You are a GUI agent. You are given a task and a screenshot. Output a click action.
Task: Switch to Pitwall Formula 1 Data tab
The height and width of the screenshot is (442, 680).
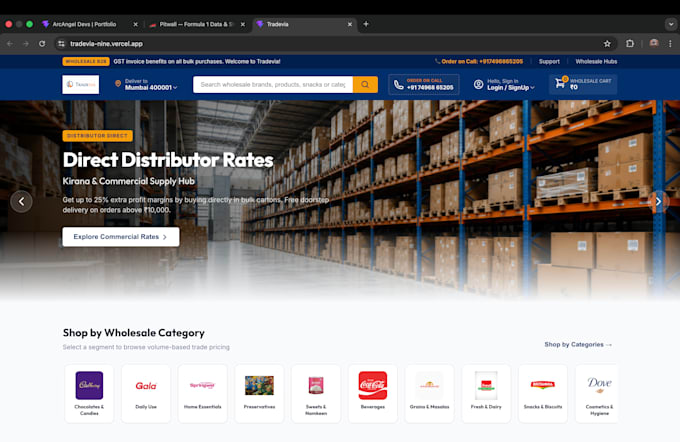(195, 24)
